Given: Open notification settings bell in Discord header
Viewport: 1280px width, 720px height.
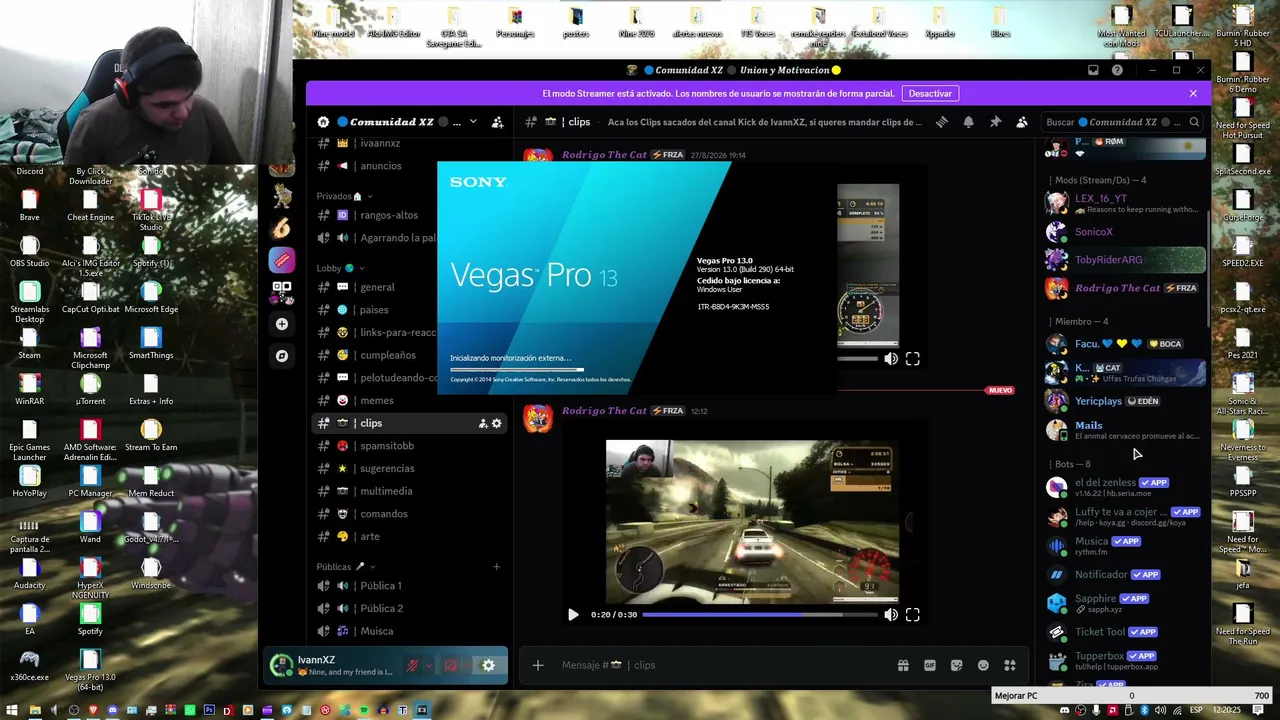Looking at the screenshot, I should 968,122.
